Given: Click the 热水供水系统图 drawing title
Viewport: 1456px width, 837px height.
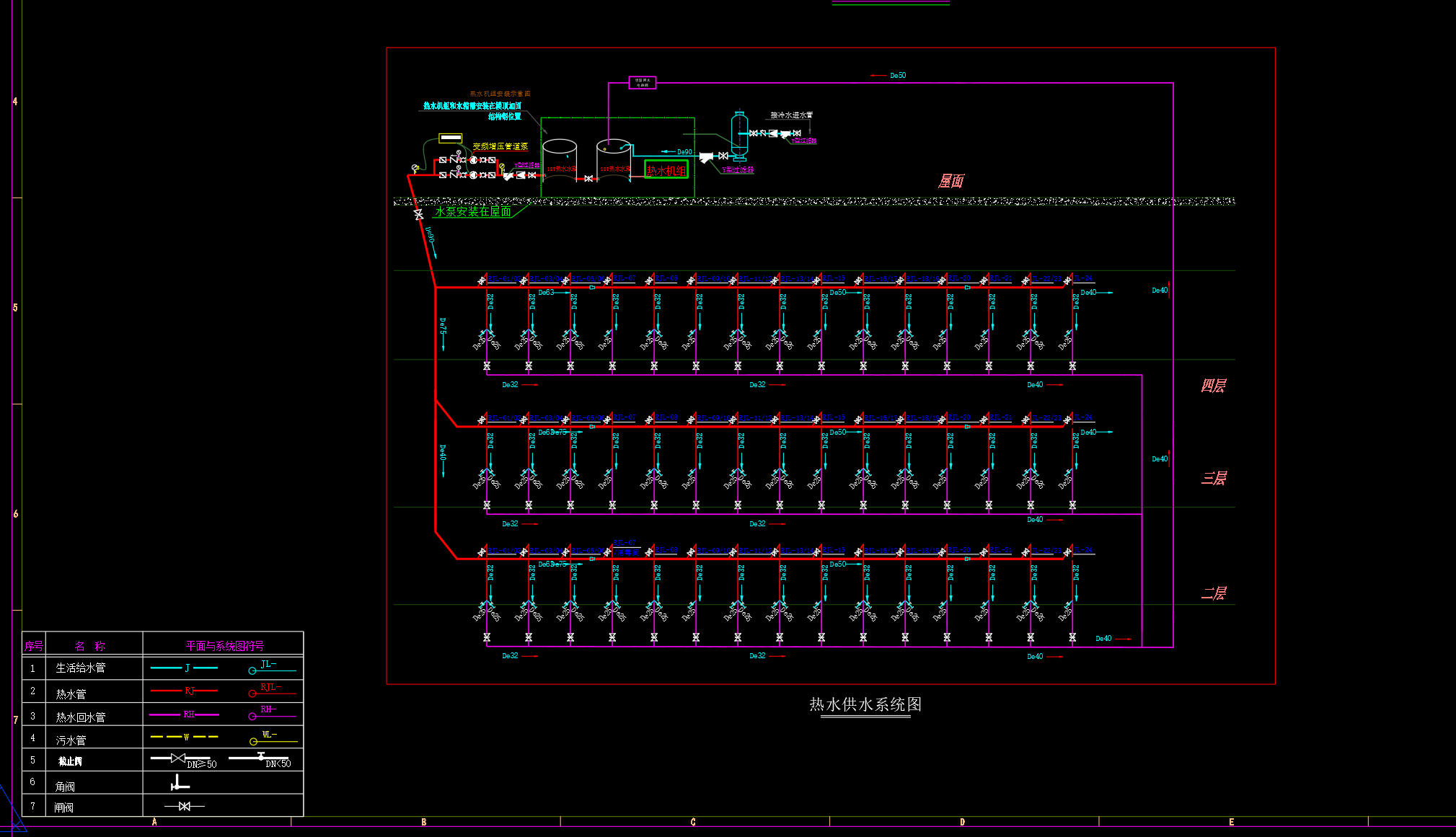Looking at the screenshot, I should pyautogui.click(x=865, y=704).
